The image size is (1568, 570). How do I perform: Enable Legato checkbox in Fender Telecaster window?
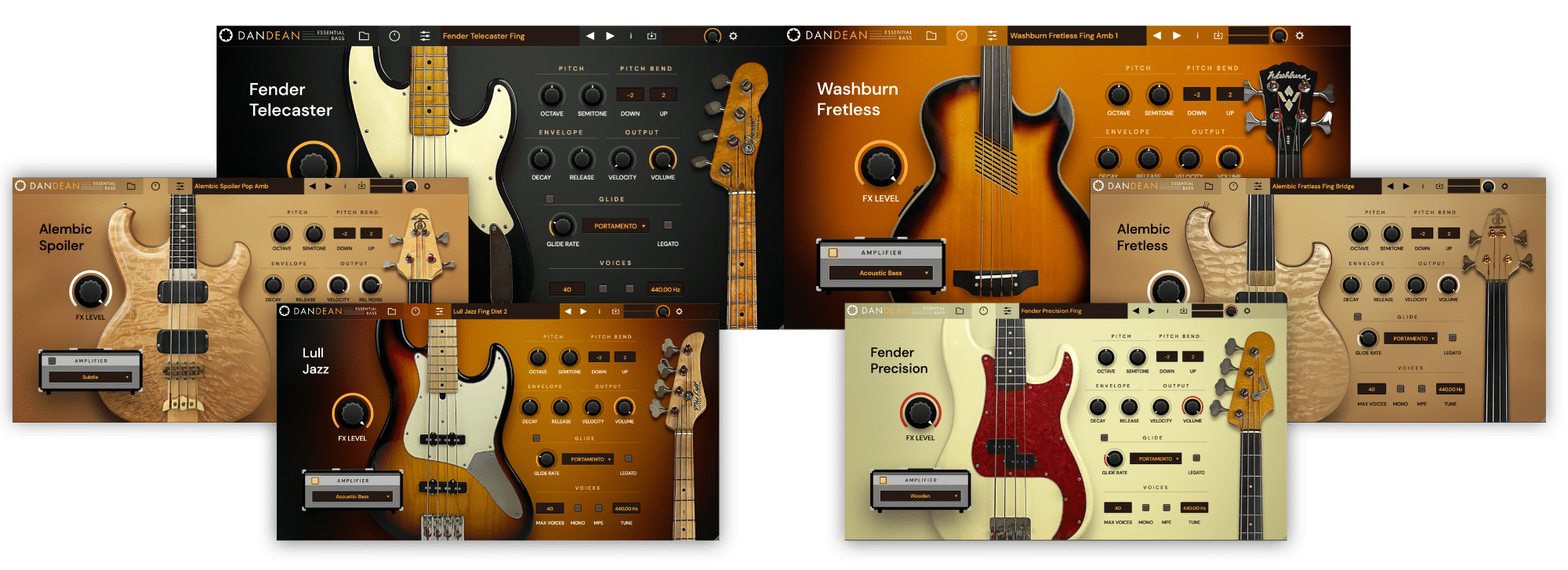[x=668, y=225]
